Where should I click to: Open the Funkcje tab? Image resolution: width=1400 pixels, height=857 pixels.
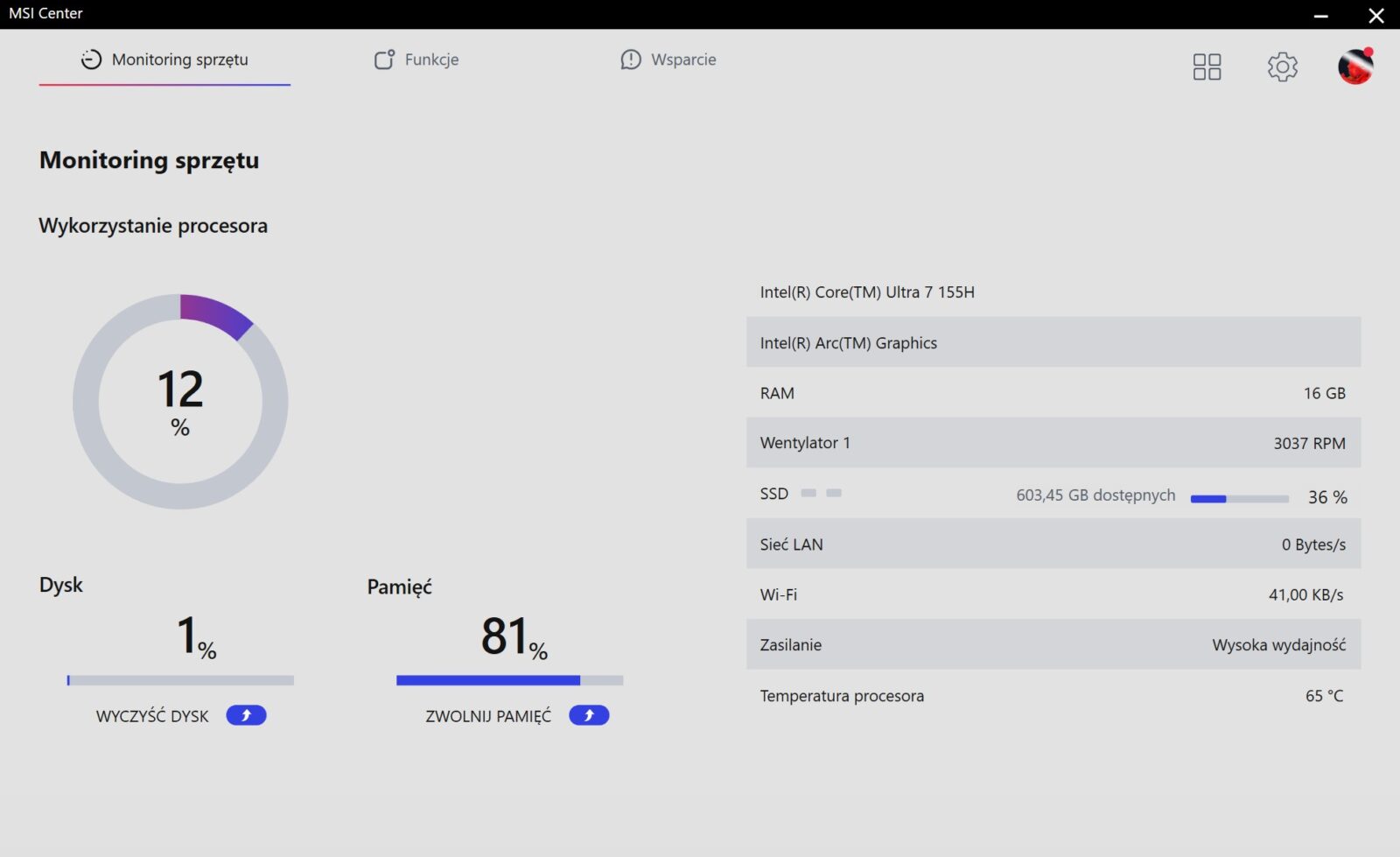pyautogui.click(x=416, y=60)
